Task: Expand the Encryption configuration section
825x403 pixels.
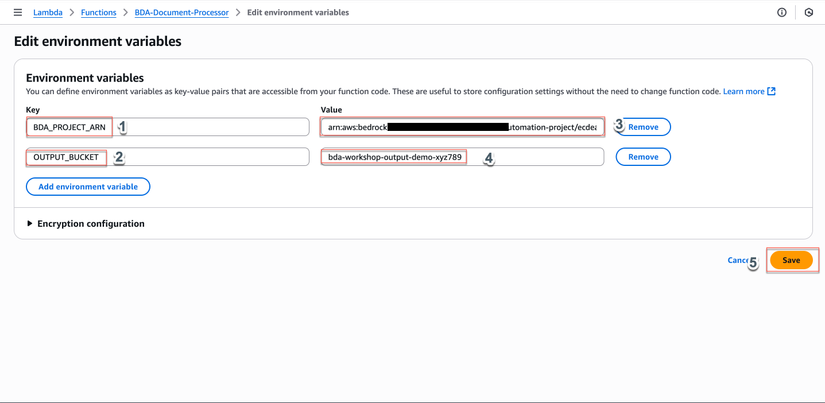Action: coord(30,224)
